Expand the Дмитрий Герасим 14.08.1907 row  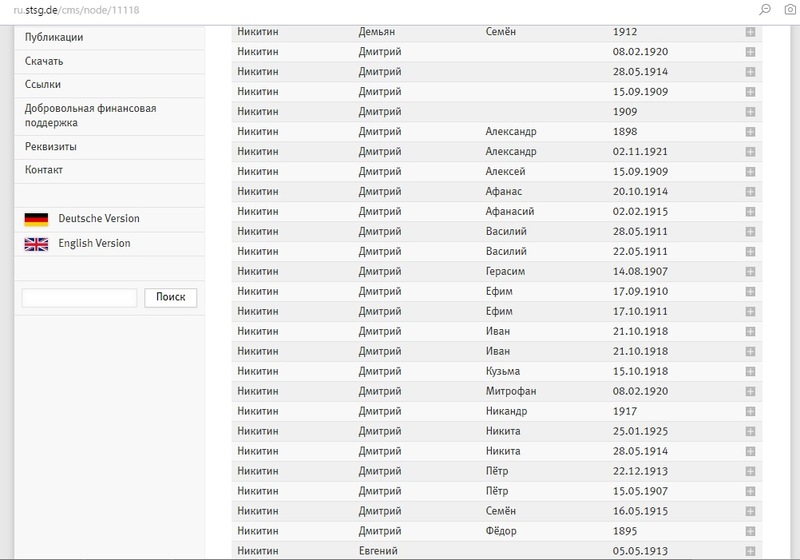[750, 272]
